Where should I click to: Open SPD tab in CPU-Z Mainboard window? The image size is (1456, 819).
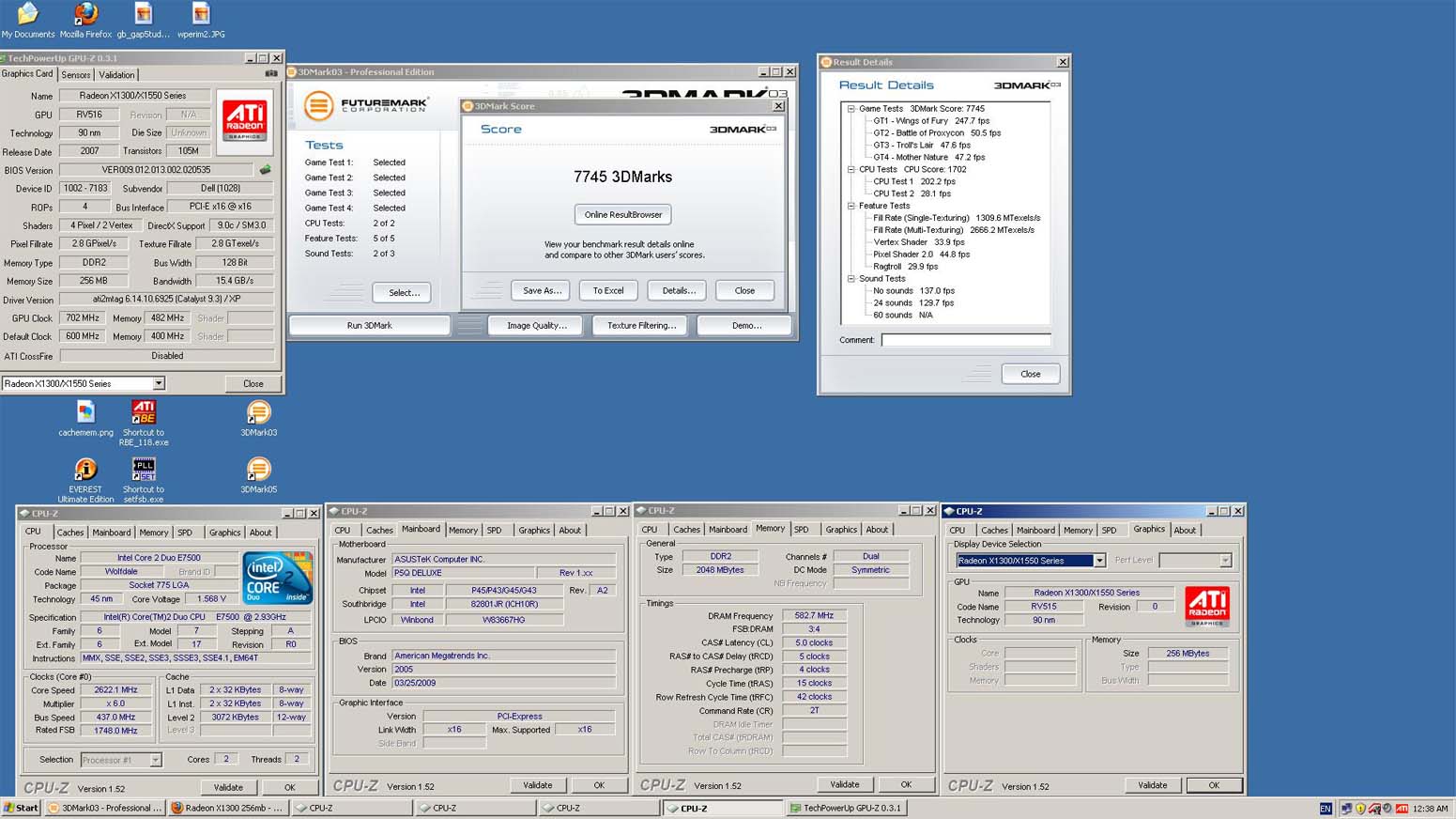pos(495,530)
